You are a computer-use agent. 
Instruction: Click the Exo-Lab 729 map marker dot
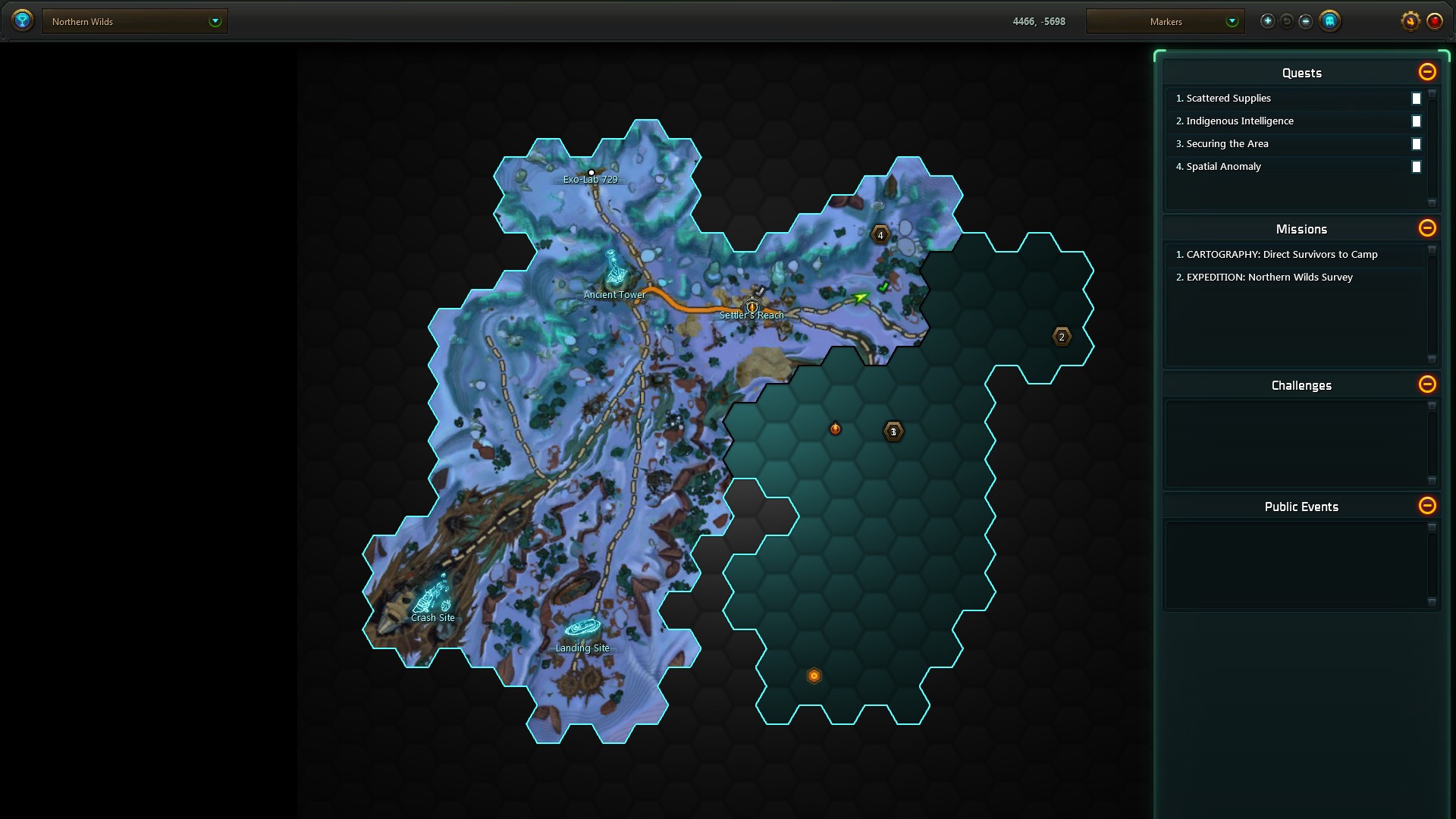pos(591,173)
